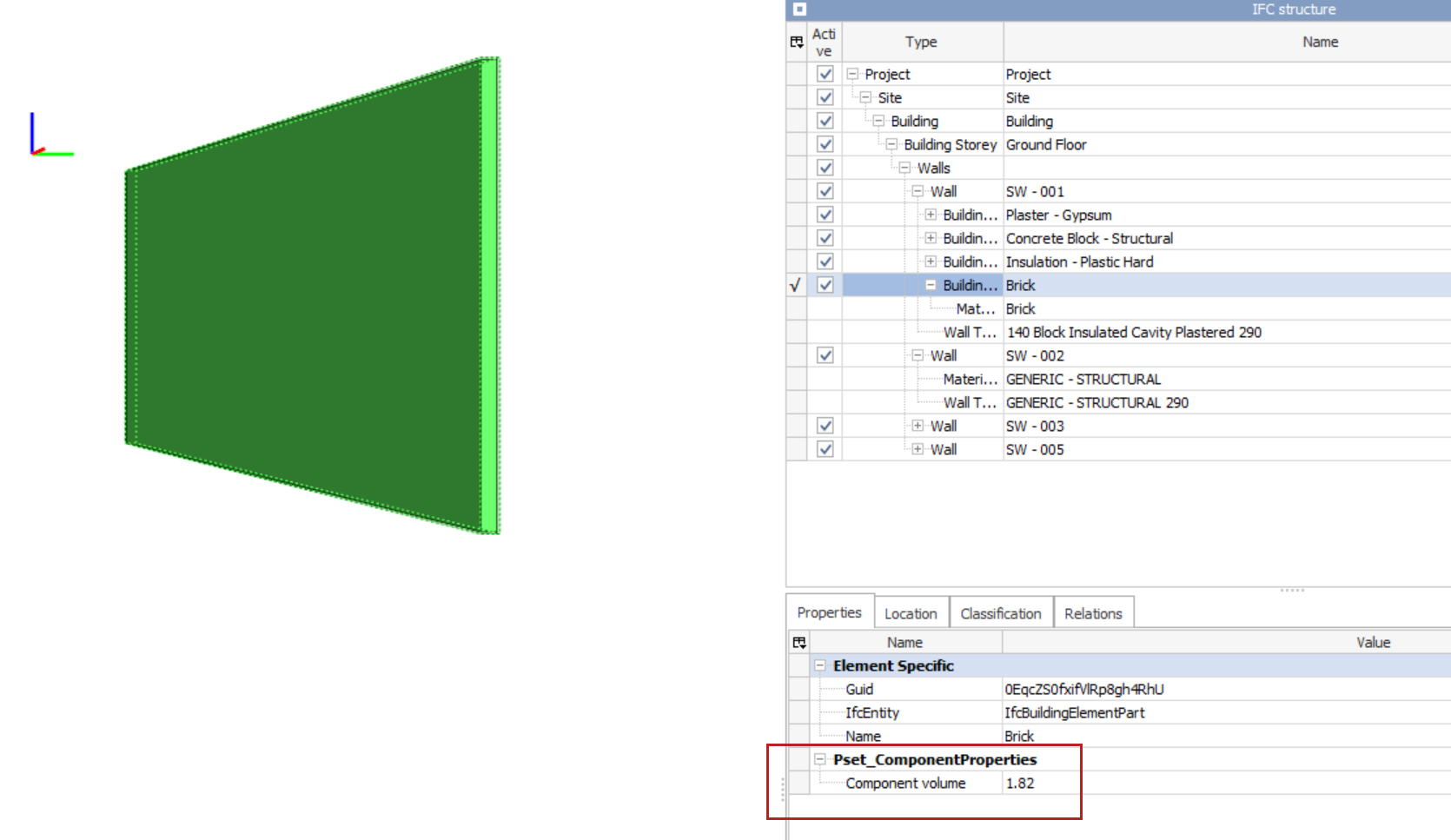Viewport: 1451px width, 840px height.
Task: Select the 'Ground Floor' name cell
Action: point(1046,144)
